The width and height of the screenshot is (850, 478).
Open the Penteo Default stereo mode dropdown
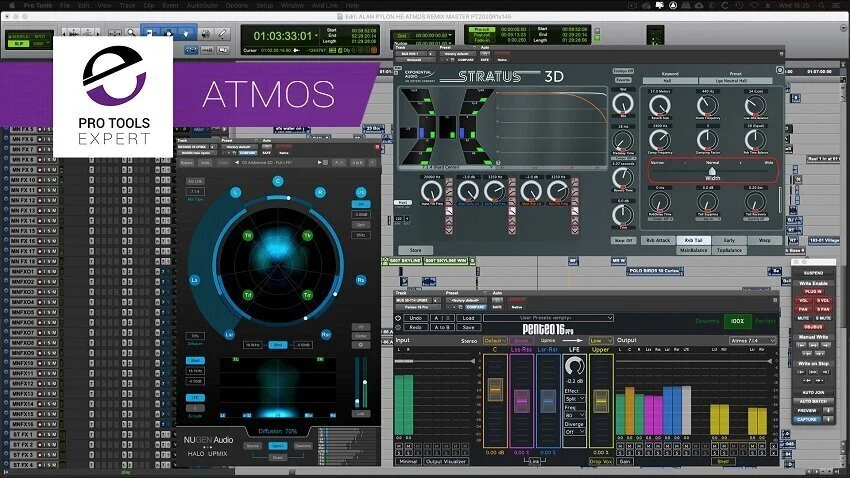click(495, 340)
